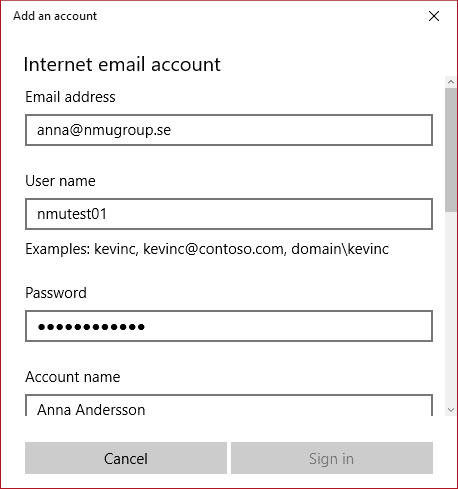Click the User name input field
Screen dimensions: 458x489
(x=229, y=214)
